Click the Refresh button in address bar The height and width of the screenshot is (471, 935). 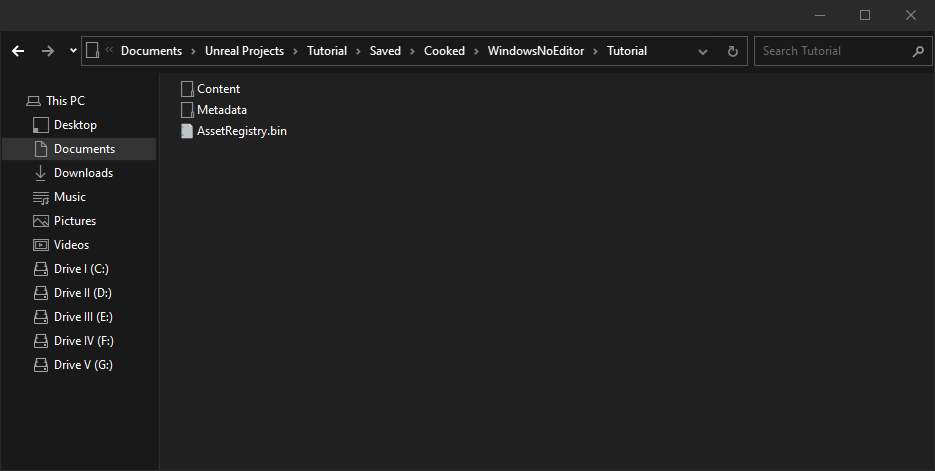coord(733,51)
